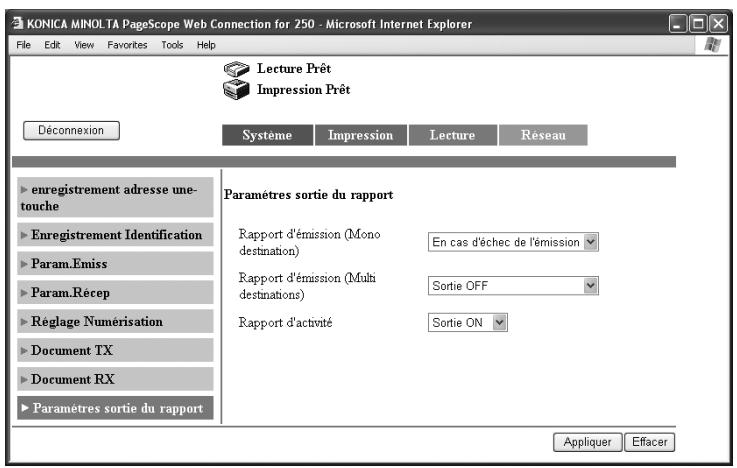Open the Rapport d'activité dropdown
737x468 pixels.
click(x=468, y=323)
